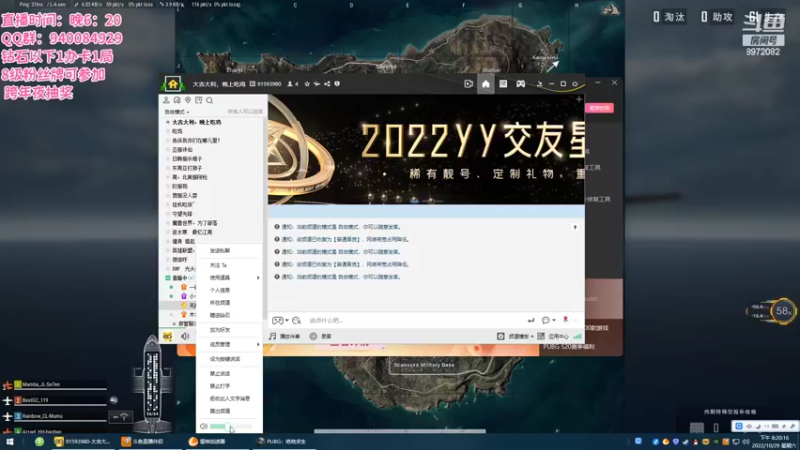This screenshot has height=450, width=800.
Task: Open the list panel icon beside home
Action: pos(503,84)
